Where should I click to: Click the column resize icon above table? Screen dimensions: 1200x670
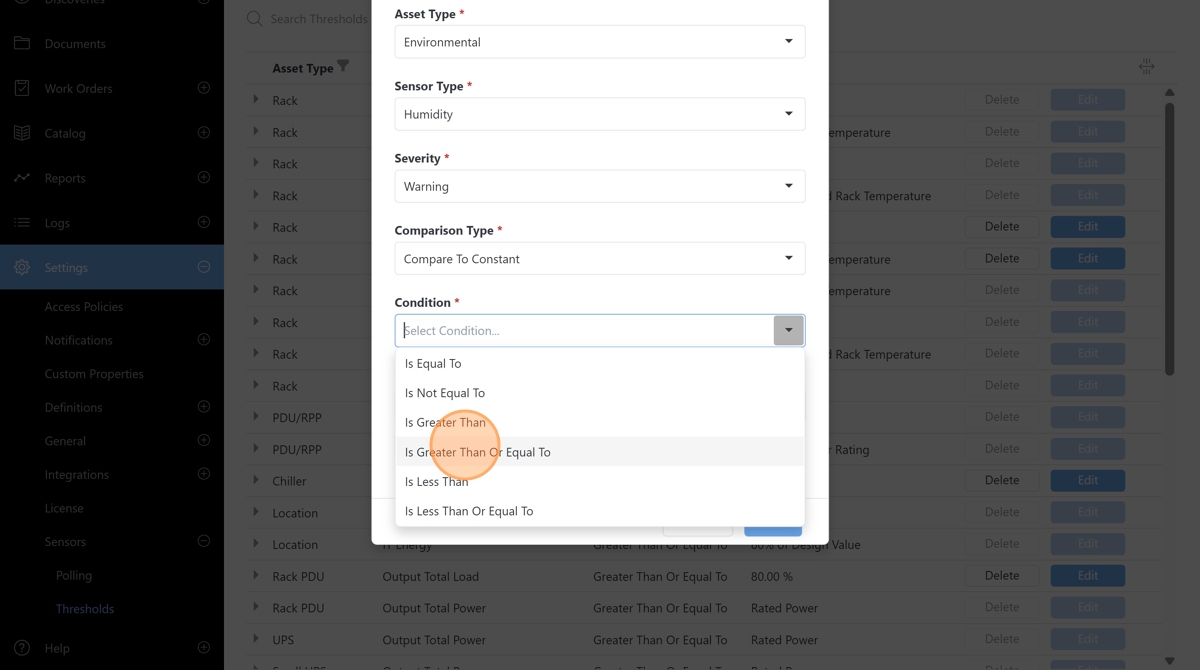(1146, 67)
